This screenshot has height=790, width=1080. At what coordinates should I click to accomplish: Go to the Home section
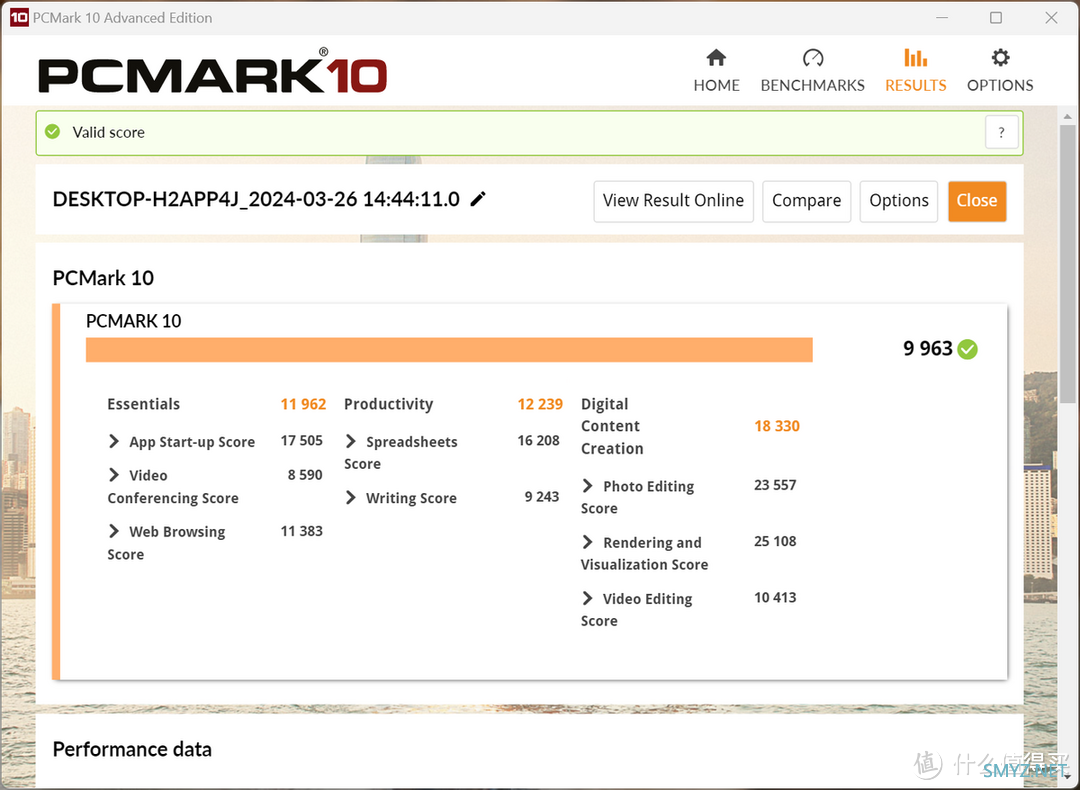click(716, 70)
